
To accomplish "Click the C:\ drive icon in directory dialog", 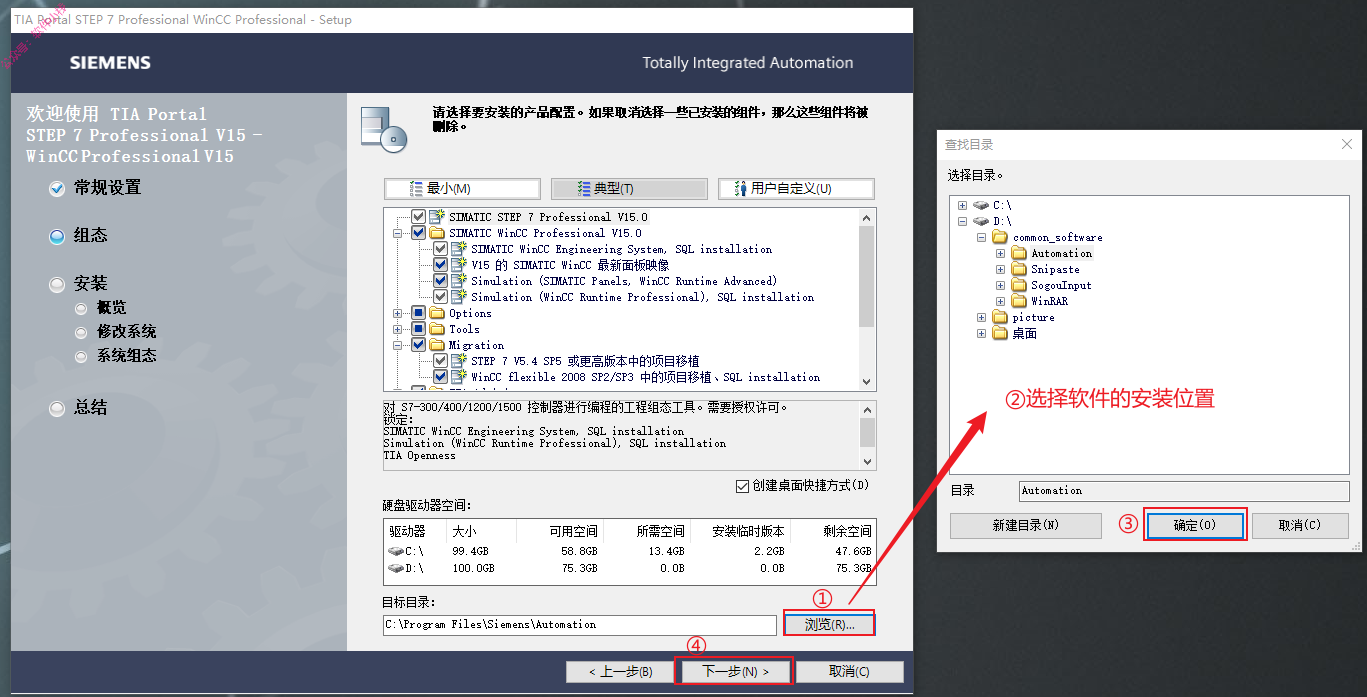I will (x=981, y=205).
